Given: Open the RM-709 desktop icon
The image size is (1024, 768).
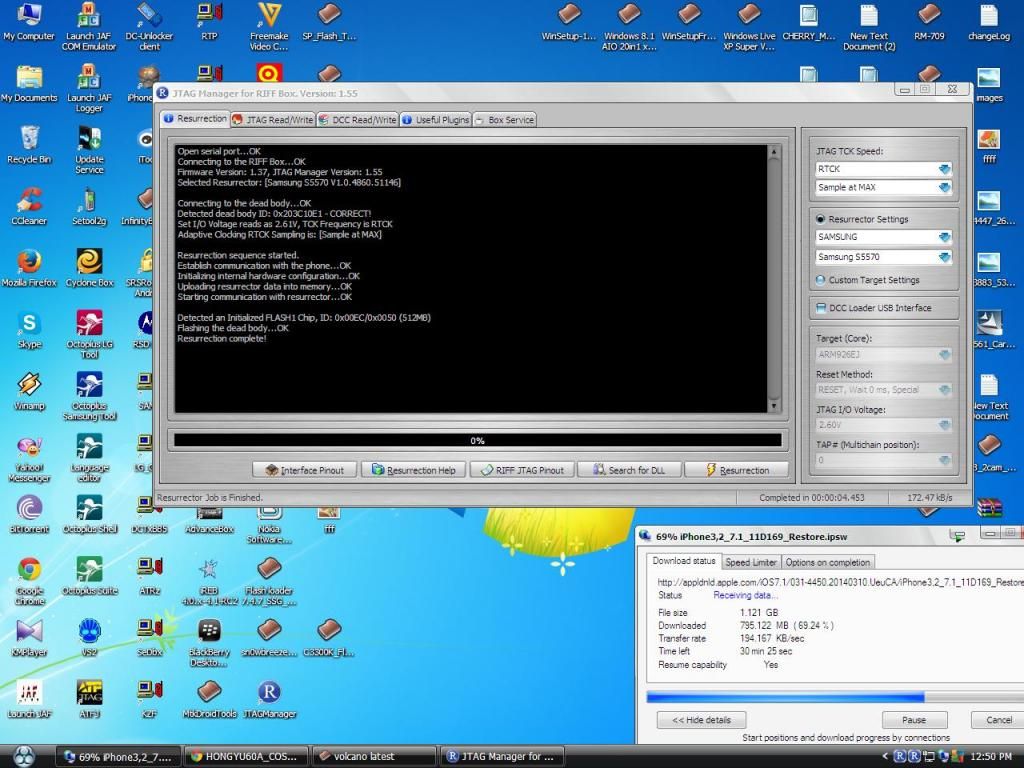Looking at the screenshot, I should coord(929,22).
